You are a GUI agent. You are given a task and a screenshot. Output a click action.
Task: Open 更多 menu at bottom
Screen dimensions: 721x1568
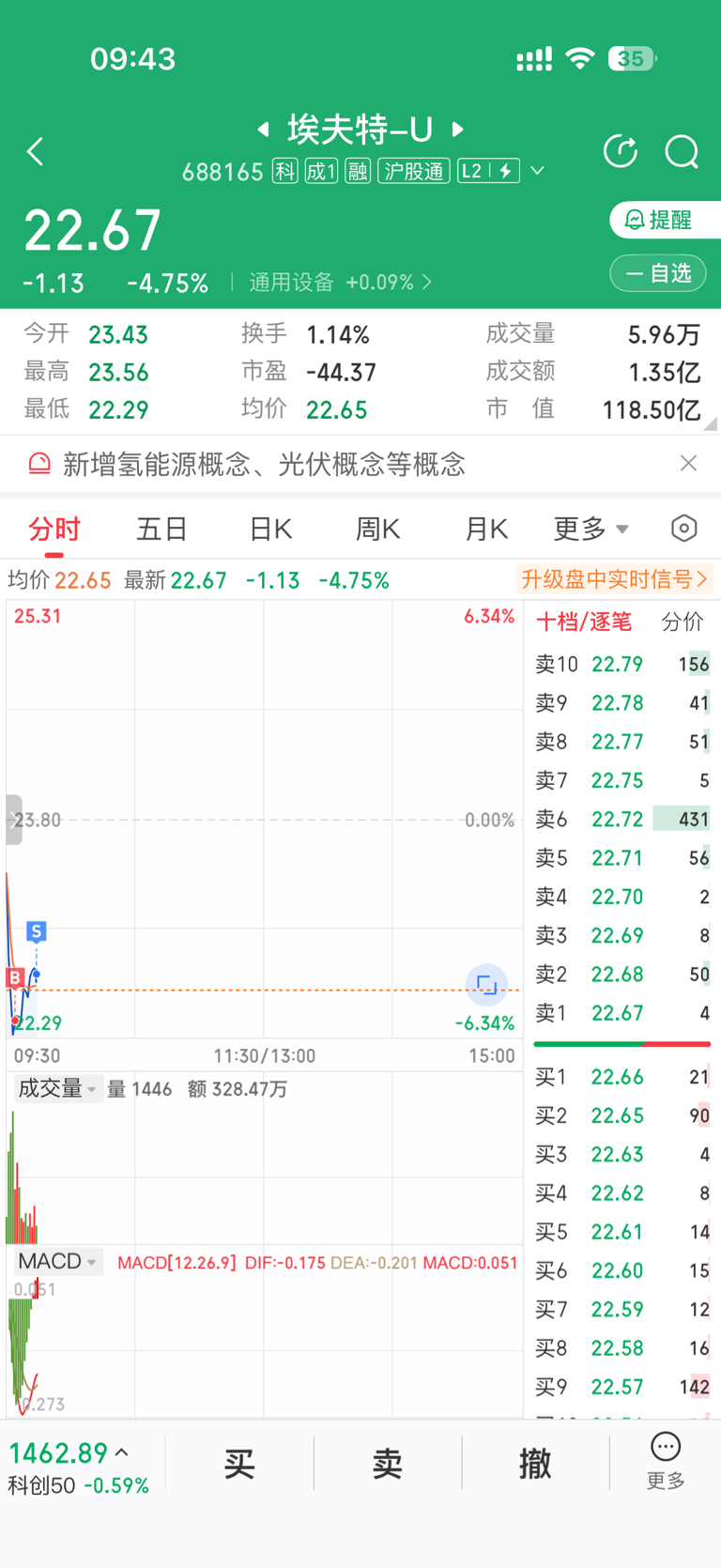point(666,1462)
